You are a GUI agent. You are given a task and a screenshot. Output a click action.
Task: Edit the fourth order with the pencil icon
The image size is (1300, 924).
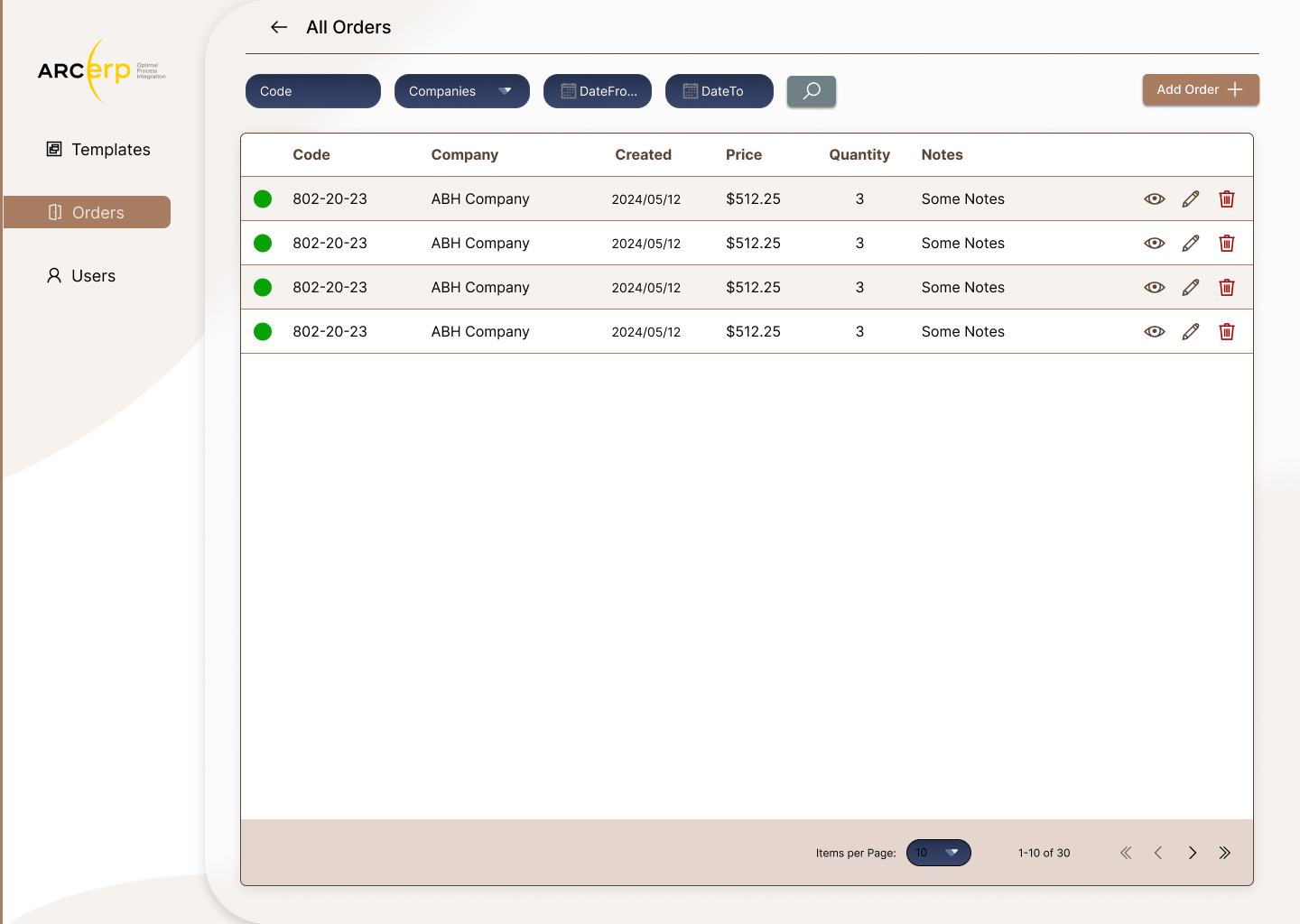[1191, 331]
